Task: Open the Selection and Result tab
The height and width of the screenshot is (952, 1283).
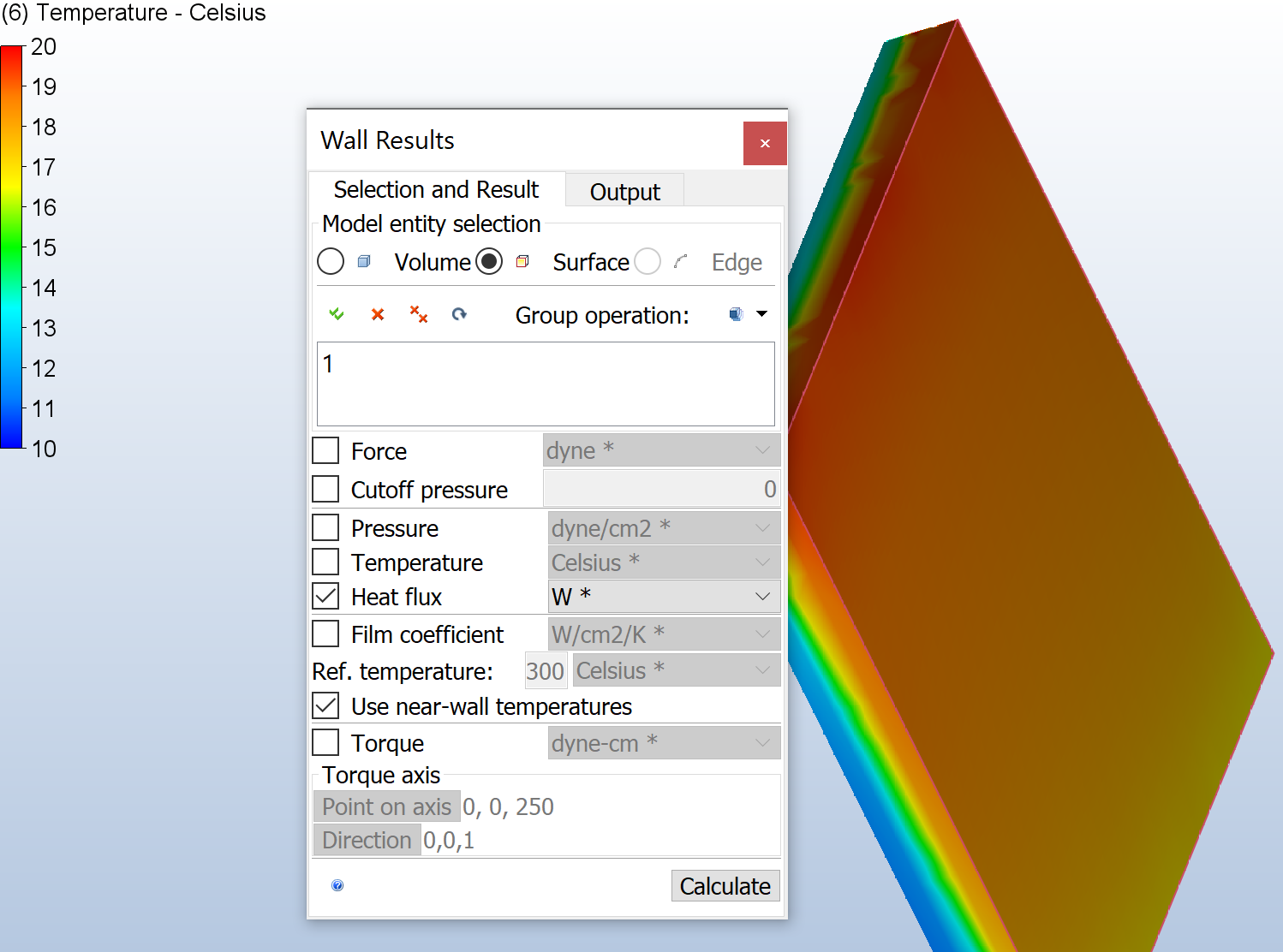Action: 436,189
